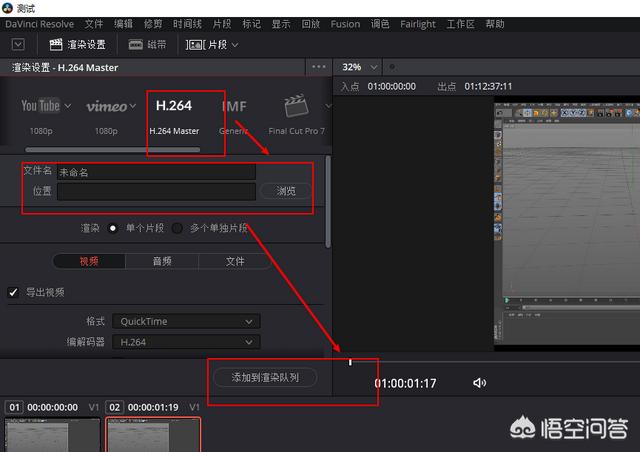Viewport: 640px width, 452px height.
Task: Click clip 02 timecode 00:00:01:19
Action: 153,407
